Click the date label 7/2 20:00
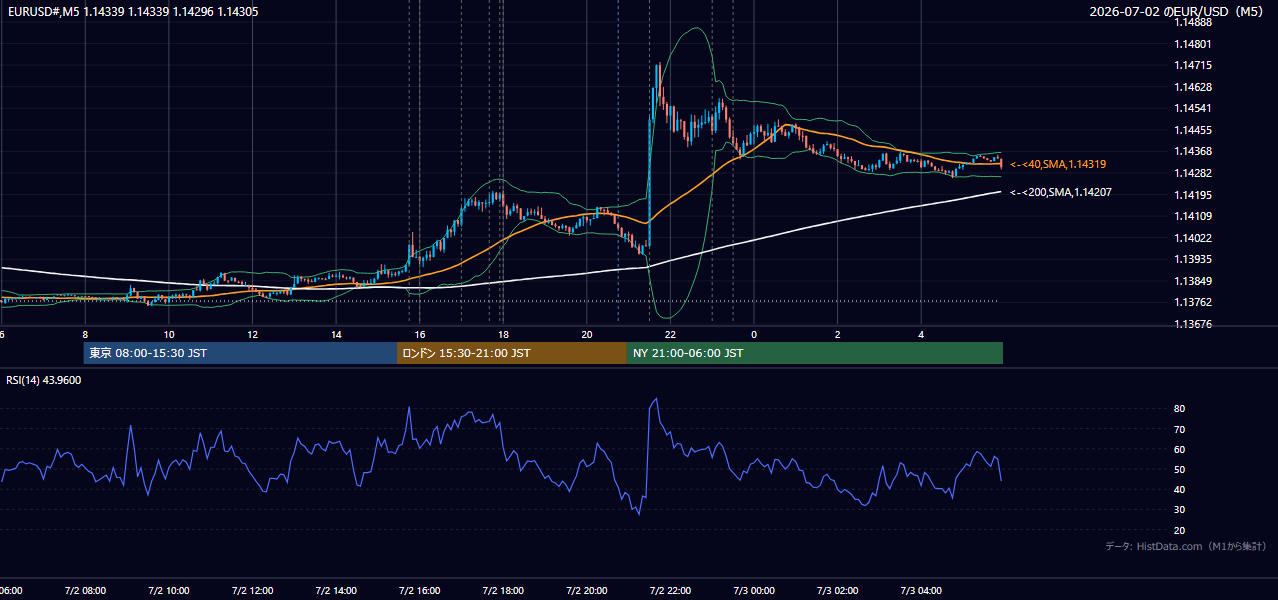 [x=587, y=591]
